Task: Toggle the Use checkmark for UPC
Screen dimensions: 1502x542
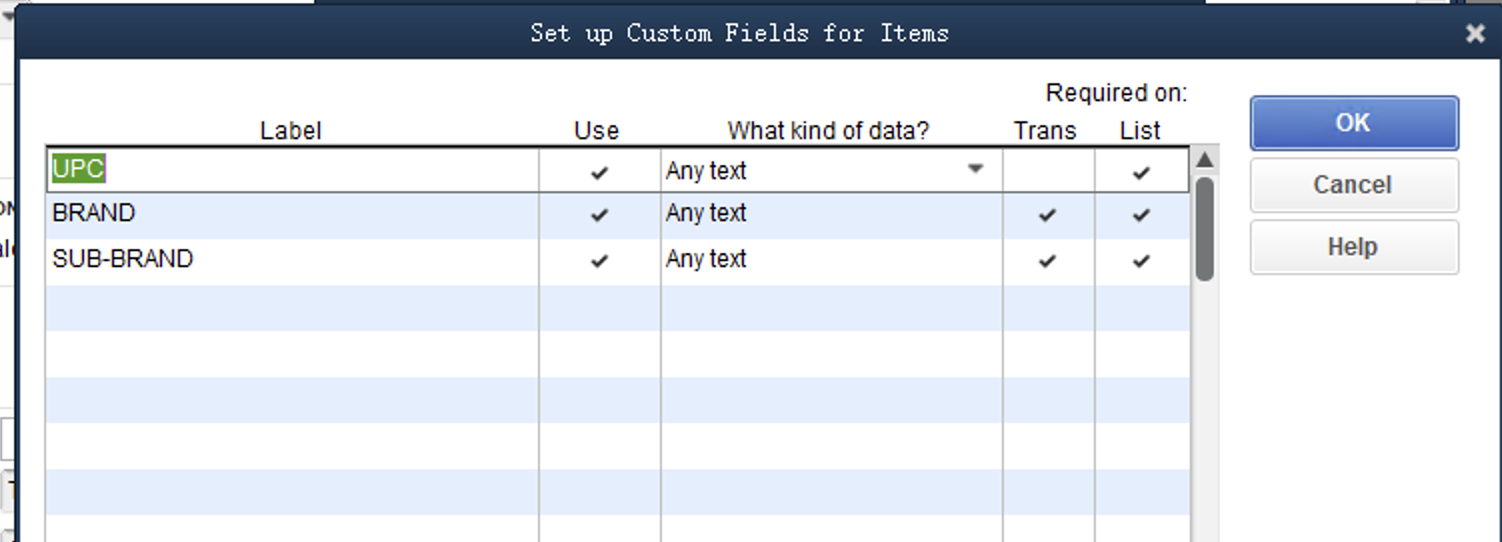Action: coord(599,172)
